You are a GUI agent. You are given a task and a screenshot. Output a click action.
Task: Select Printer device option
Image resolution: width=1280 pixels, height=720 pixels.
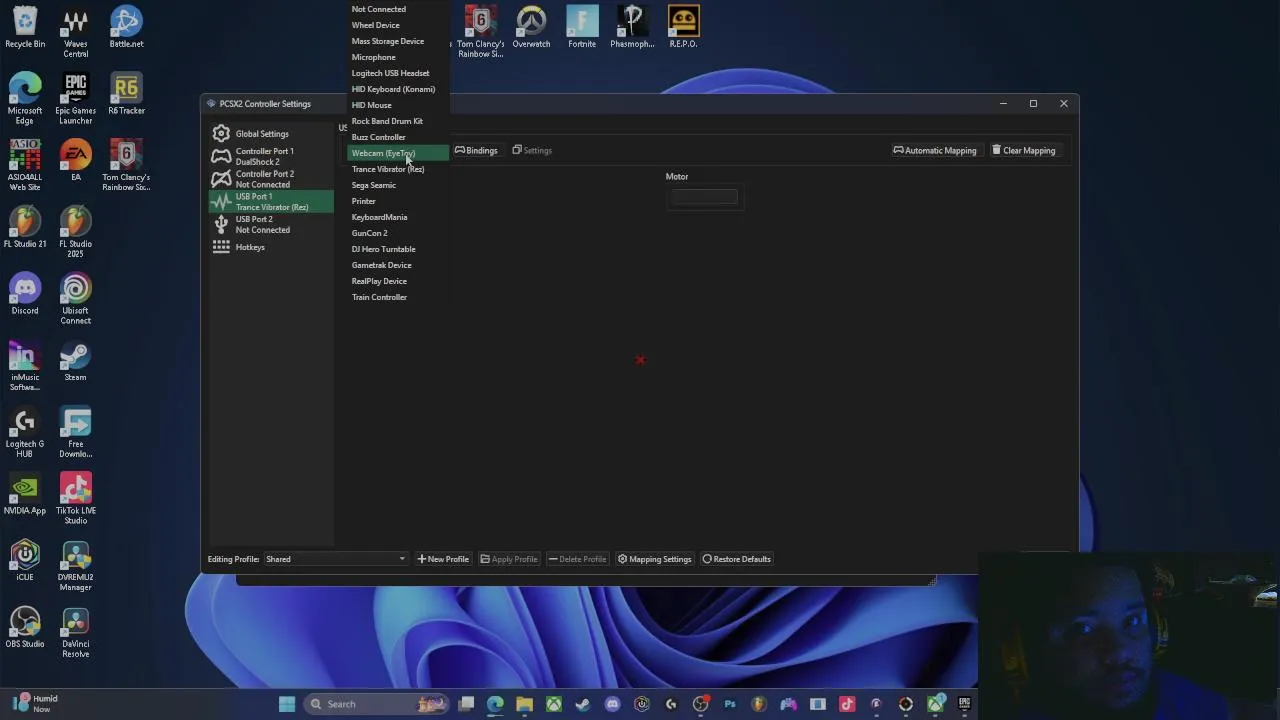pos(398,201)
